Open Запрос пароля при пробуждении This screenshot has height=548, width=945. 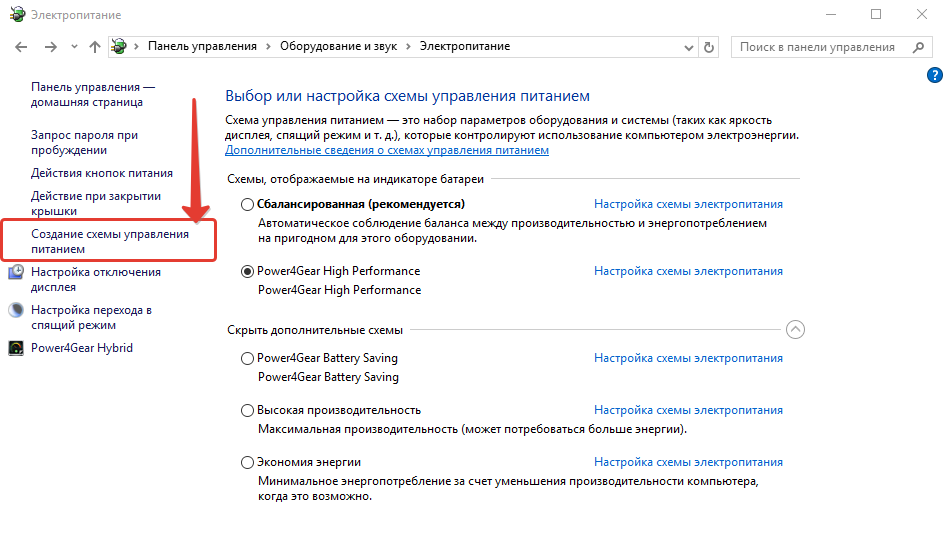(84, 143)
